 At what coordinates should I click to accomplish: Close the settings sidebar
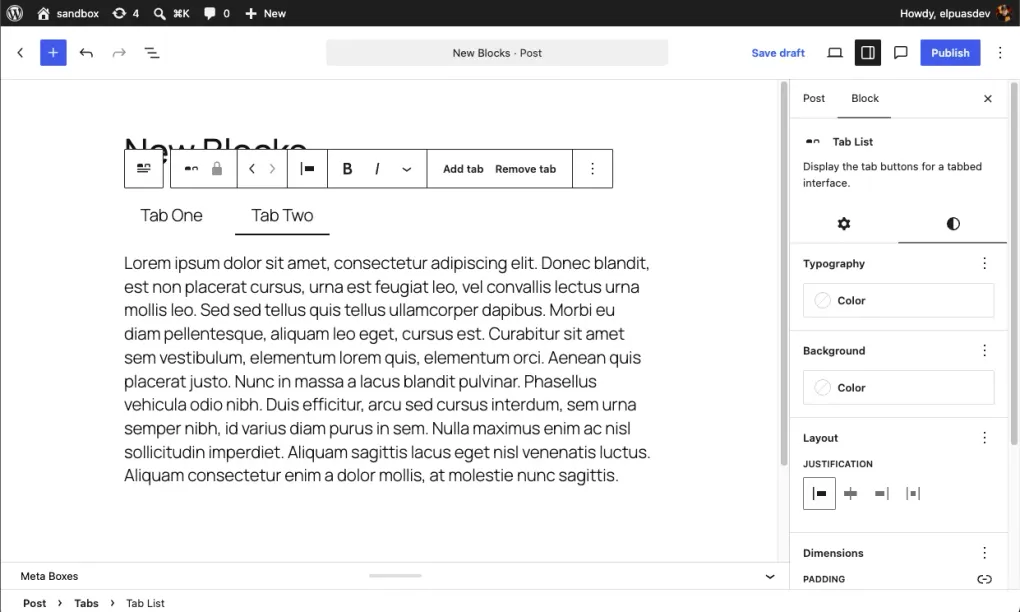(x=987, y=98)
